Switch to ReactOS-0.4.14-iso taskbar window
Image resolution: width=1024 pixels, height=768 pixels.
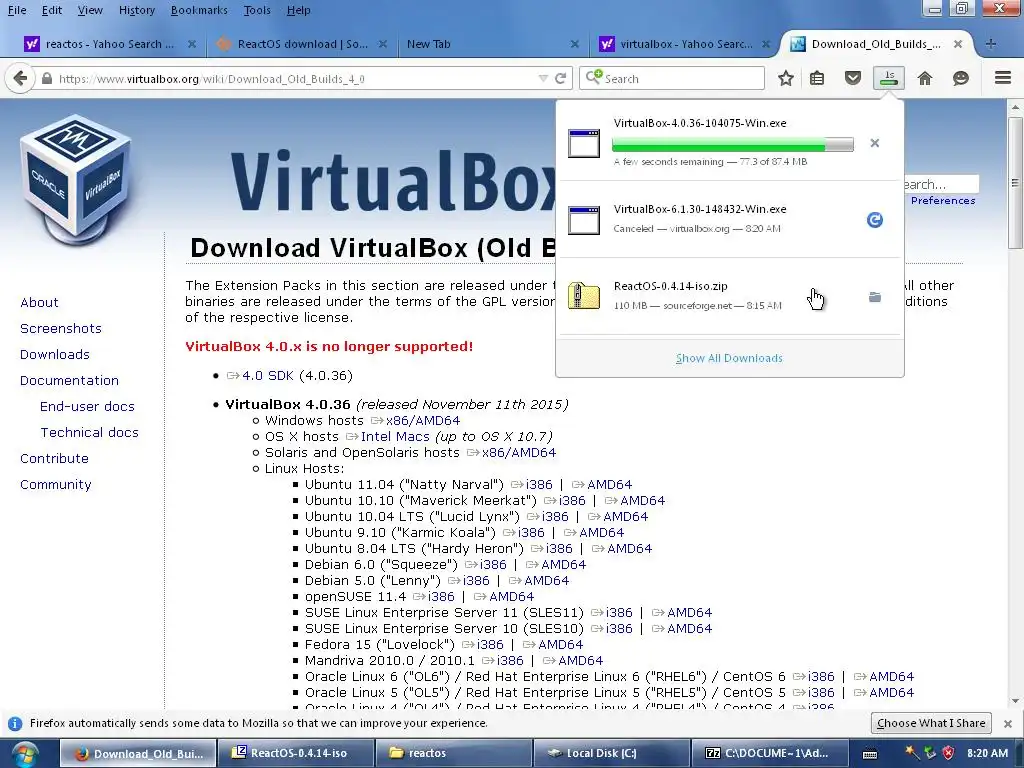(295, 754)
